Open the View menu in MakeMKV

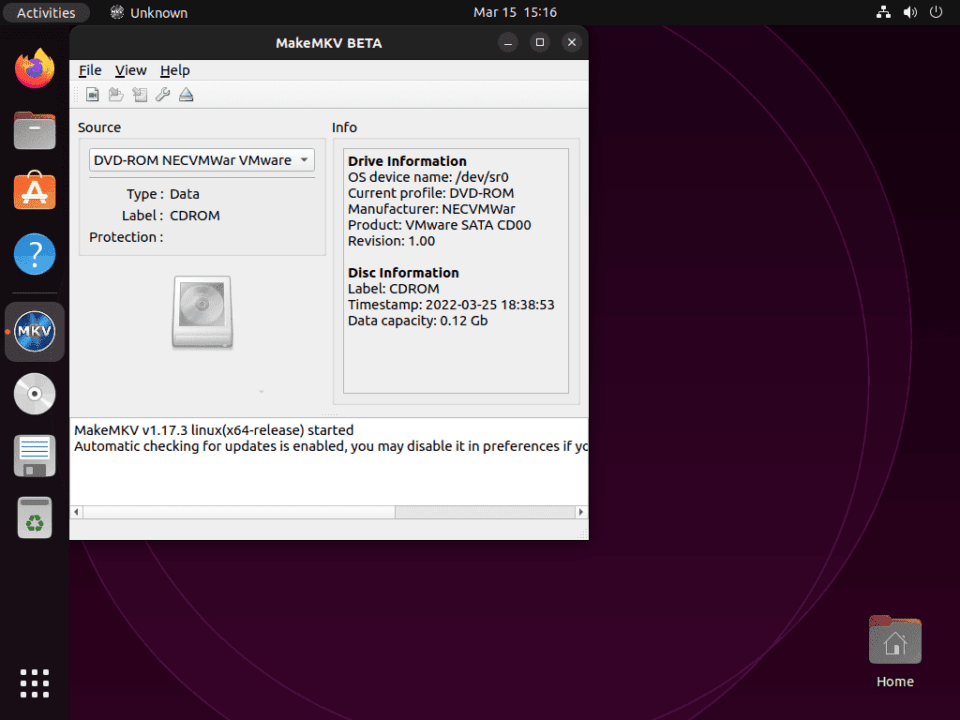tap(130, 70)
